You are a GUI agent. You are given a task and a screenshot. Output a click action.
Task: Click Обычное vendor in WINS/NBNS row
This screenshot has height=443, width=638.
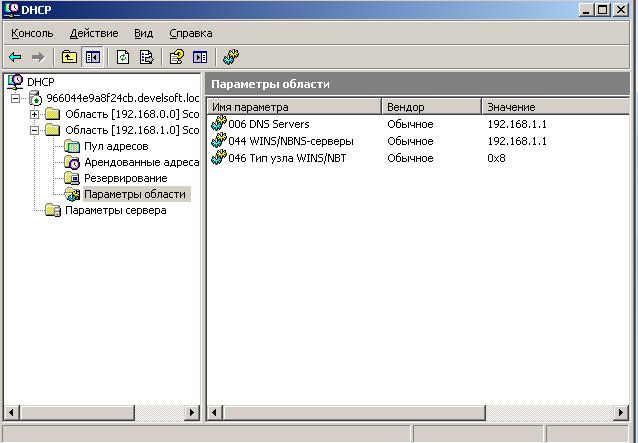pyautogui.click(x=410, y=141)
